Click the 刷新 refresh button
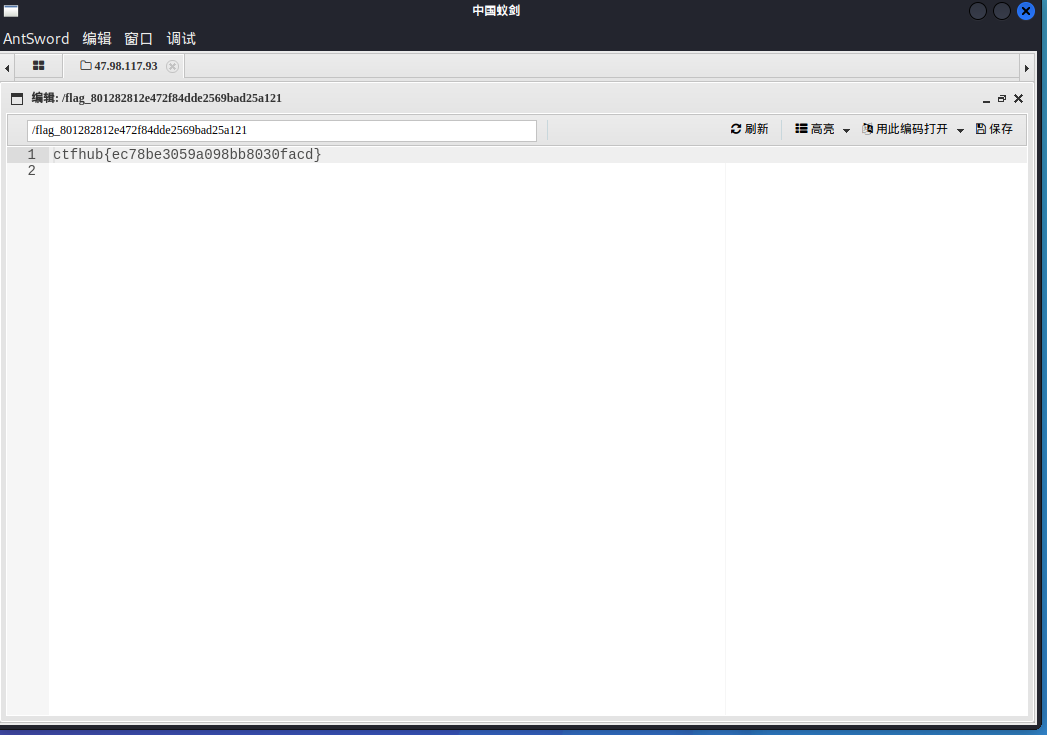This screenshot has width=1047, height=735. click(x=749, y=129)
